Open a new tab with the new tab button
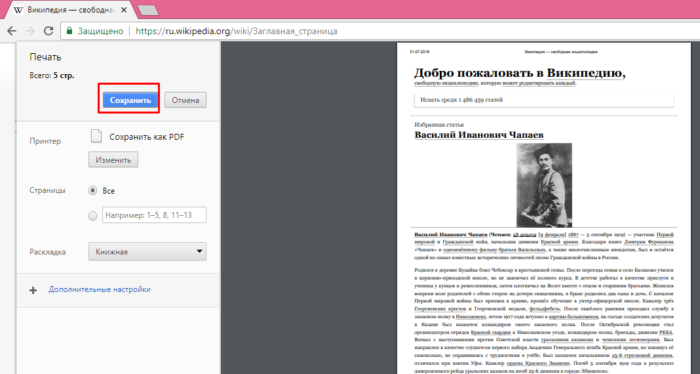 point(148,10)
